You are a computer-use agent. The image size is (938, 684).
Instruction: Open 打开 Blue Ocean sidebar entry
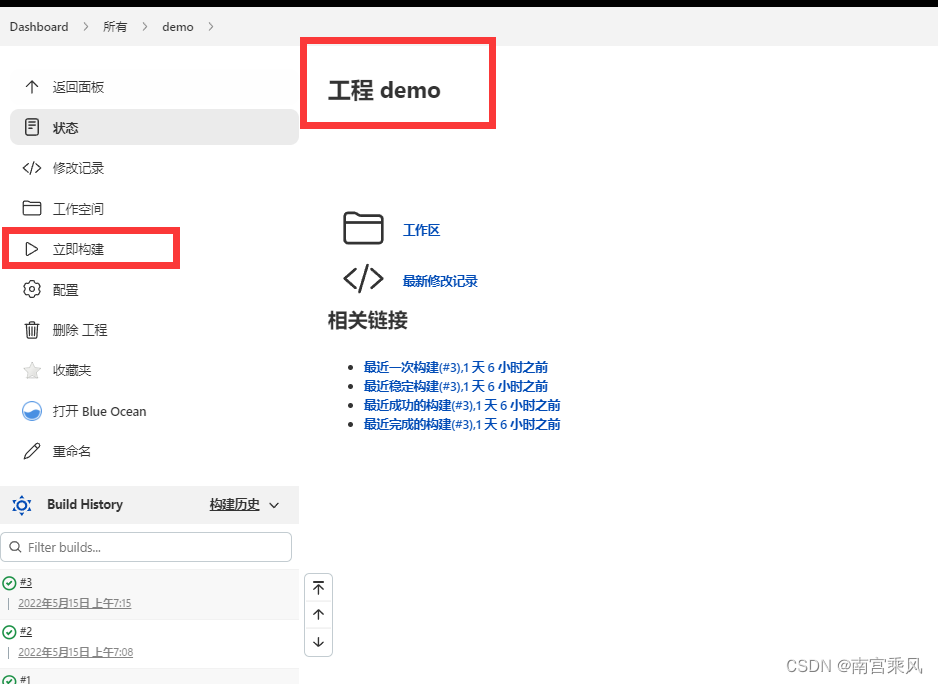coord(154,411)
